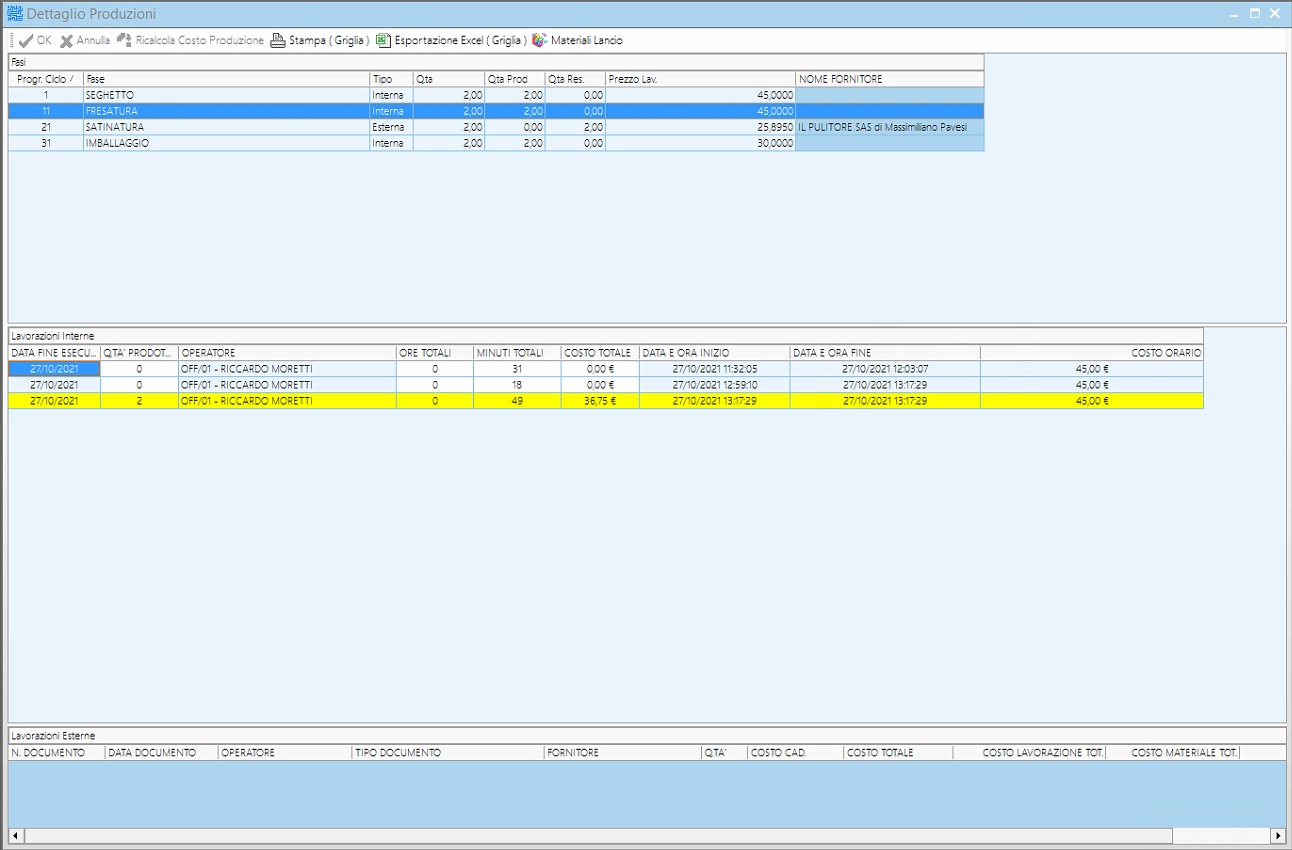The height and width of the screenshot is (850, 1292).
Task: Click TIPO DOCUMENTO column header
Action: [x=447, y=753]
